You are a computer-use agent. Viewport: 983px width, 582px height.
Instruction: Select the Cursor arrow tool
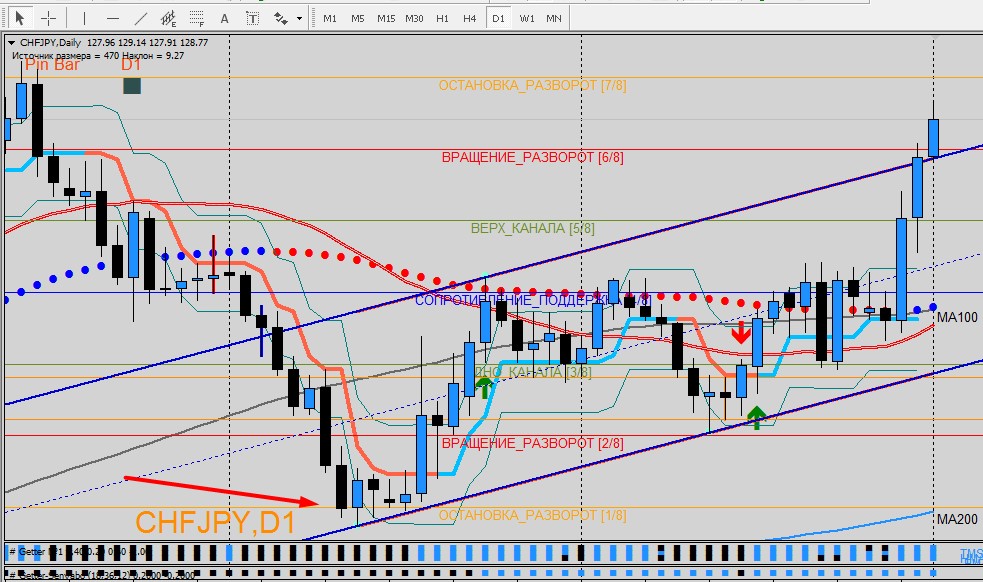click(19, 18)
